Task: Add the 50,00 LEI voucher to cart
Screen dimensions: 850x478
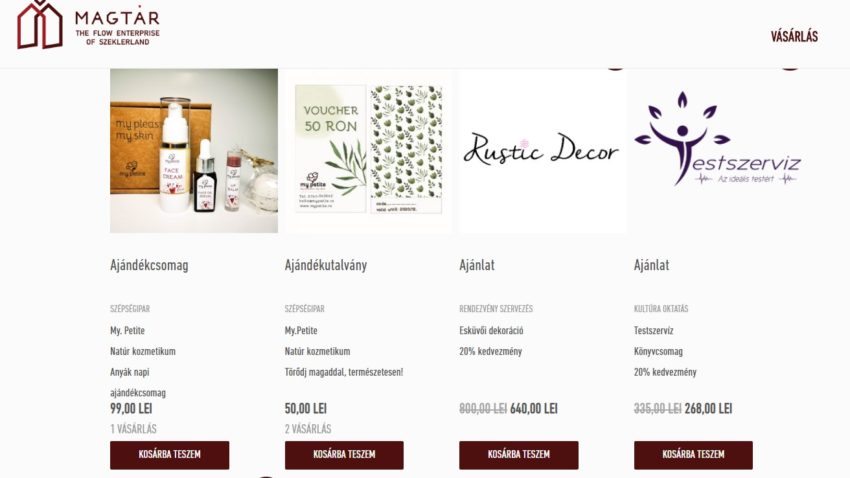Action: pyautogui.click(x=344, y=455)
